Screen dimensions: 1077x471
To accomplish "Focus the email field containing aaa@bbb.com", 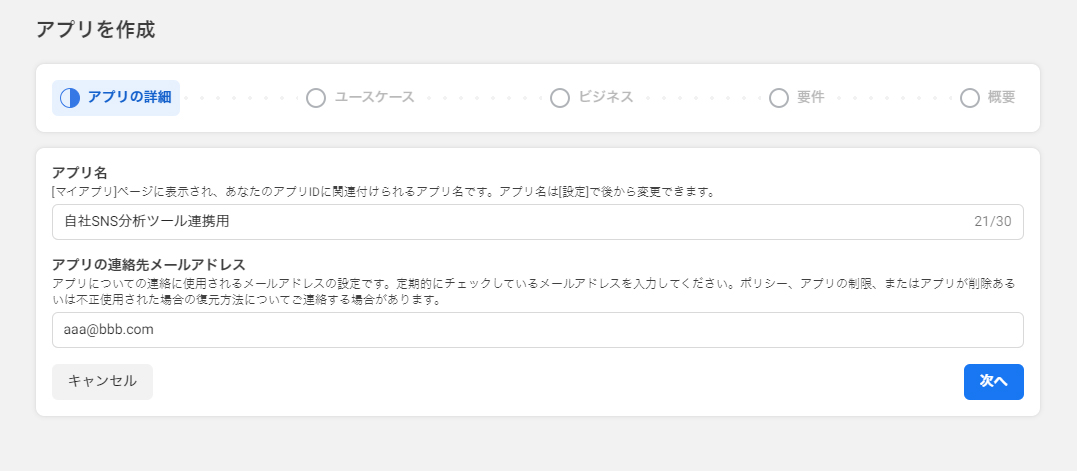I will [538, 330].
